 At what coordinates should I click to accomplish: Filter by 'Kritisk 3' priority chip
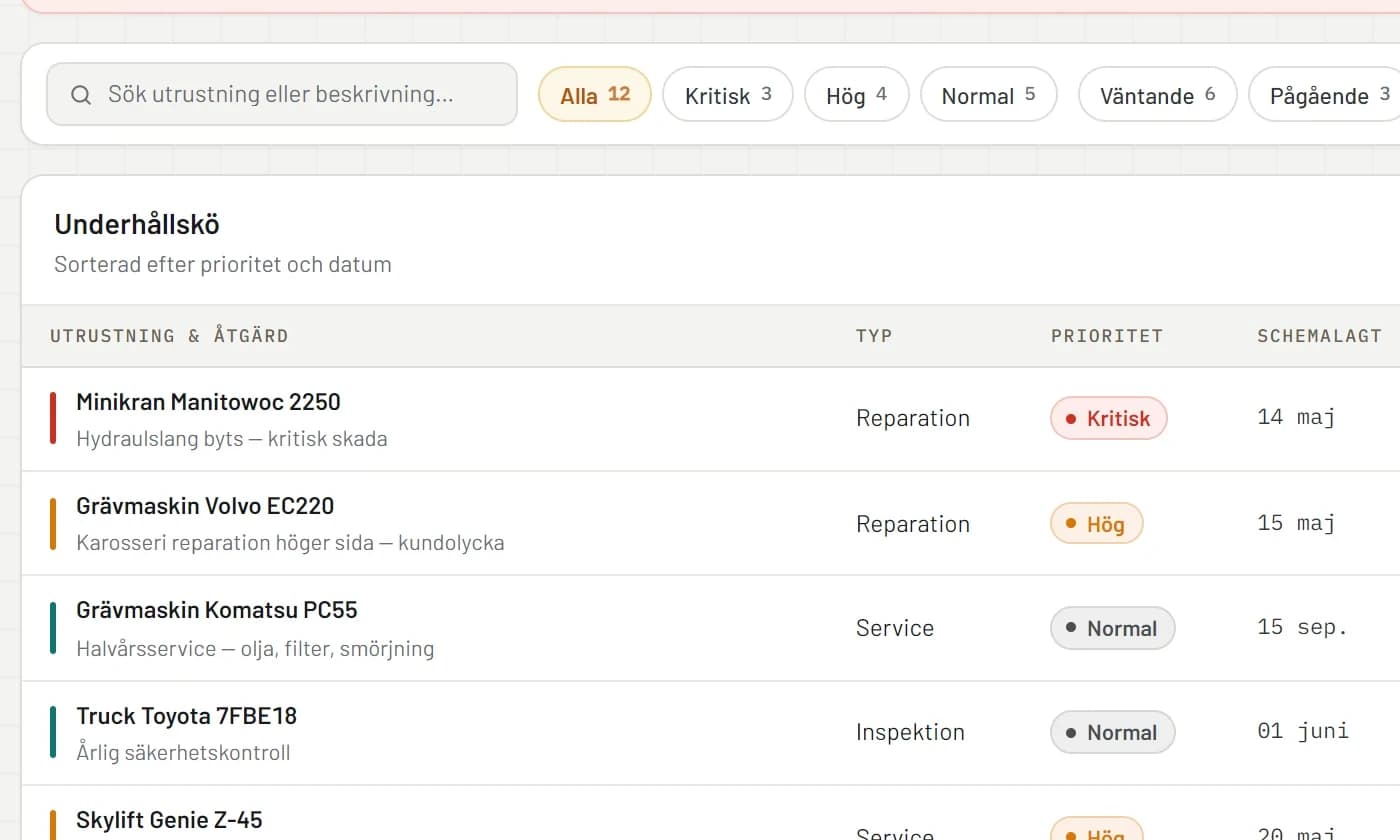coord(728,94)
